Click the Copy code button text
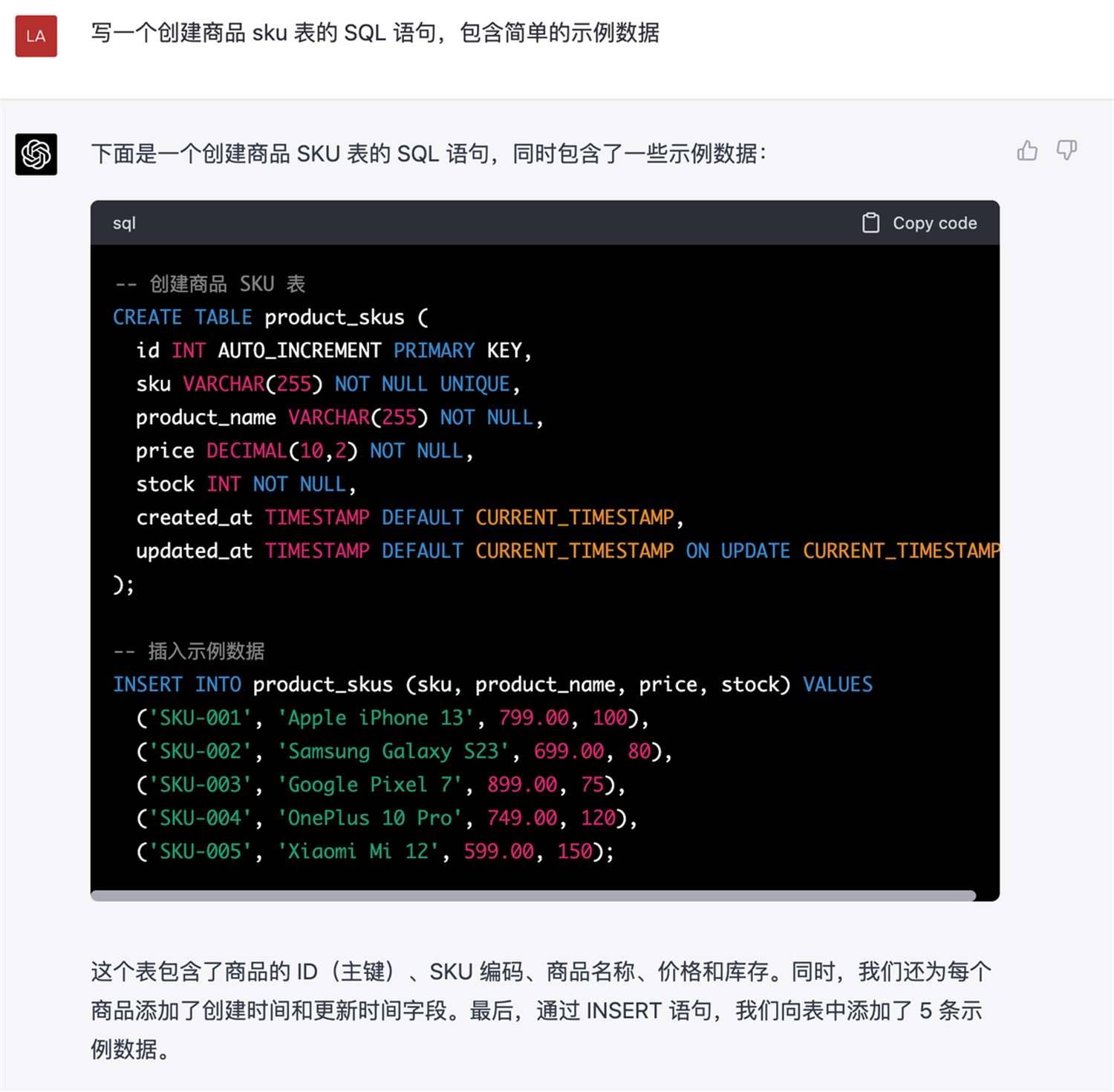 (934, 223)
